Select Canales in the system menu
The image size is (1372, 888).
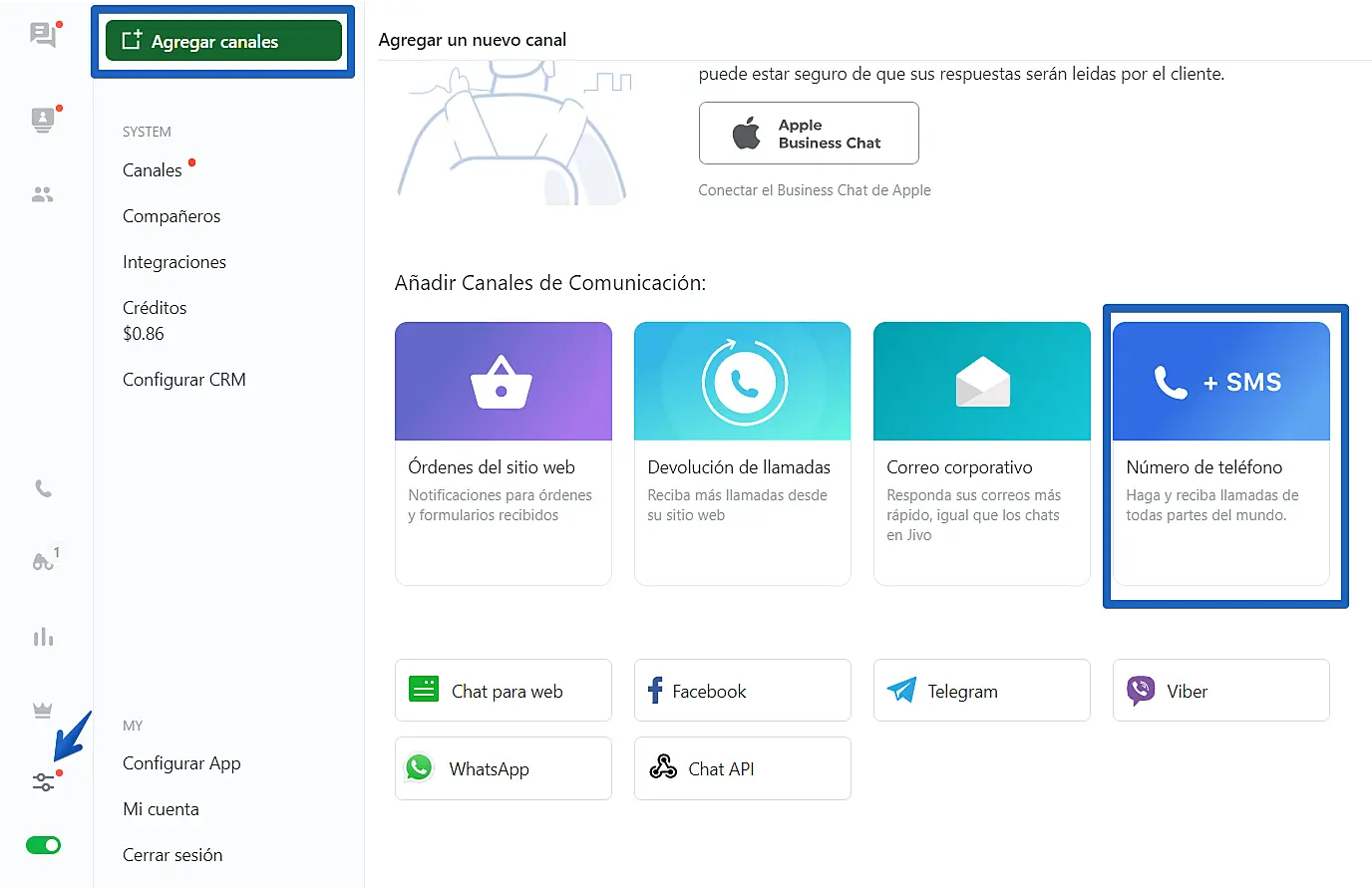(153, 170)
